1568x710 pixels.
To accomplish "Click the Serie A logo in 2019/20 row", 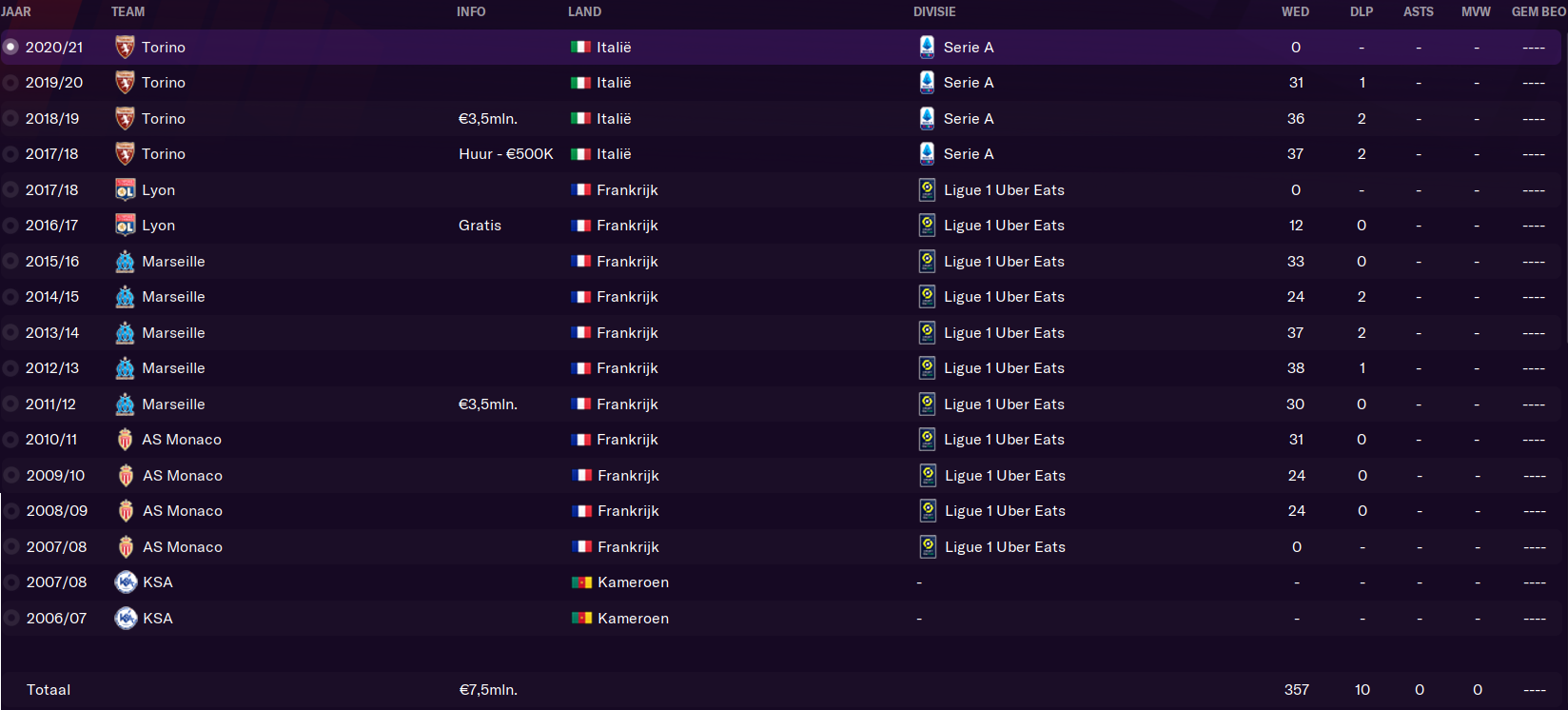I will pyautogui.click(x=927, y=83).
